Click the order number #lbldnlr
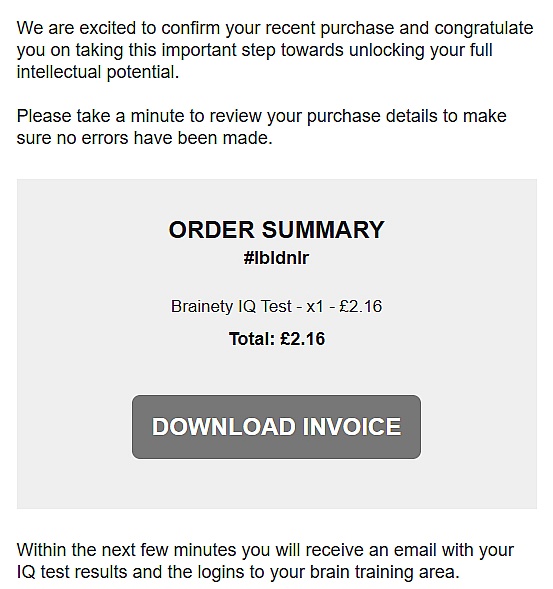553x589 pixels. tap(276, 258)
